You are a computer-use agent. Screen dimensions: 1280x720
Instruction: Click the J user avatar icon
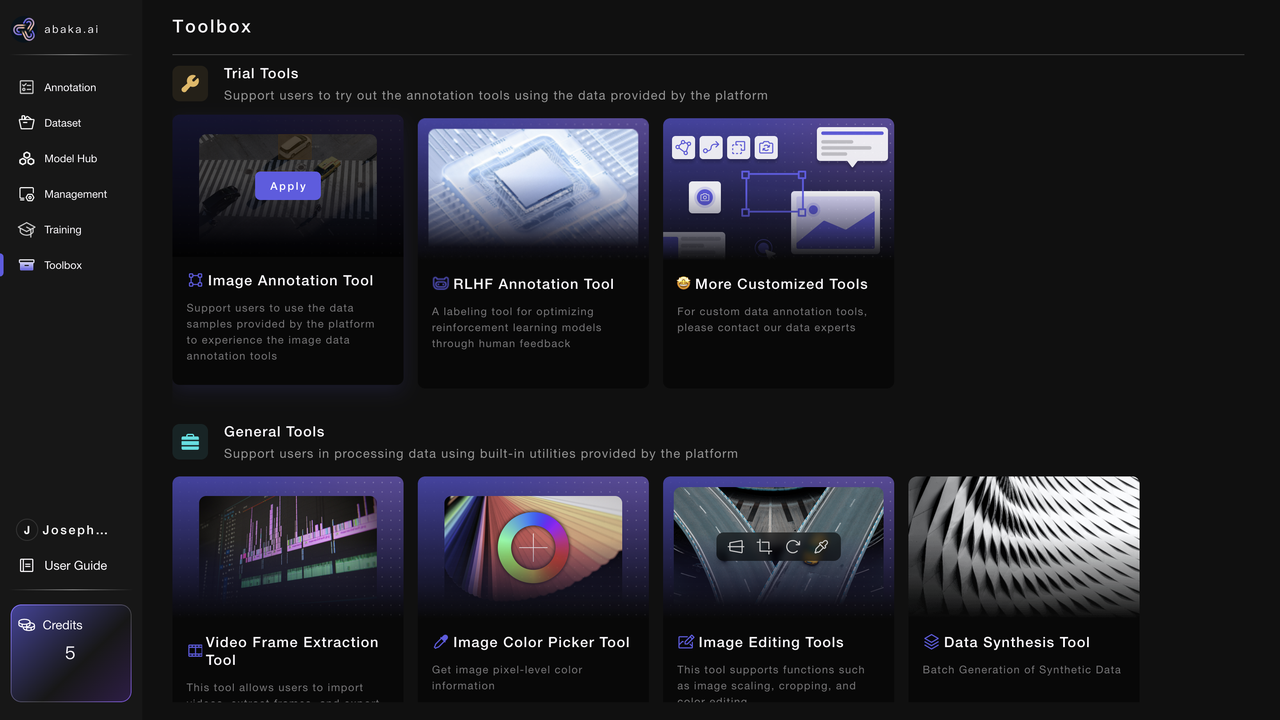27,530
